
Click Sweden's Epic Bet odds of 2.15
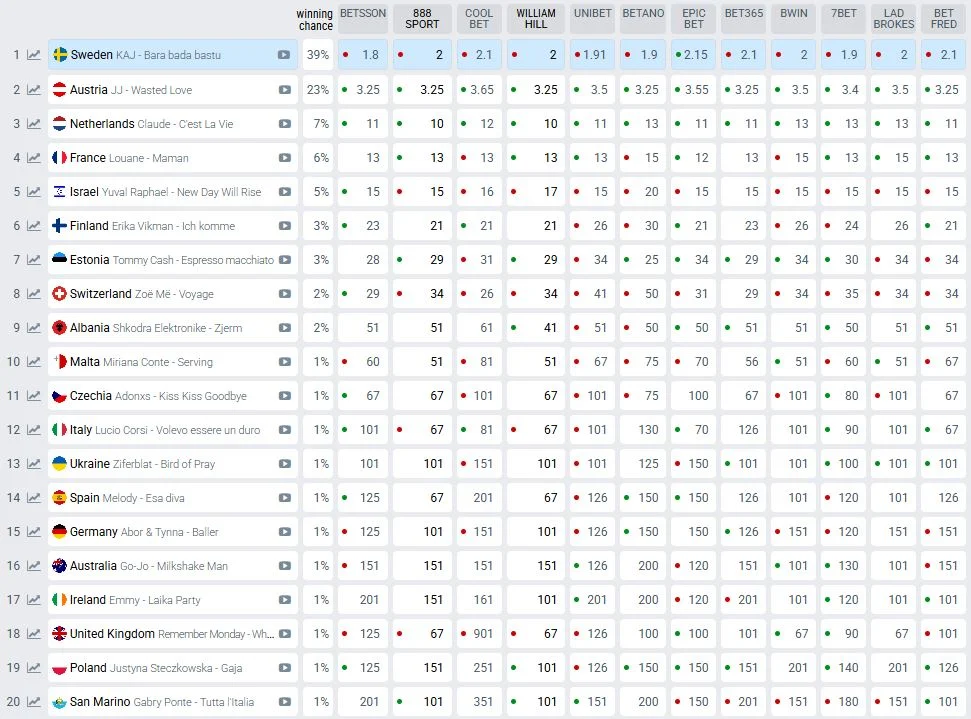point(694,55)
